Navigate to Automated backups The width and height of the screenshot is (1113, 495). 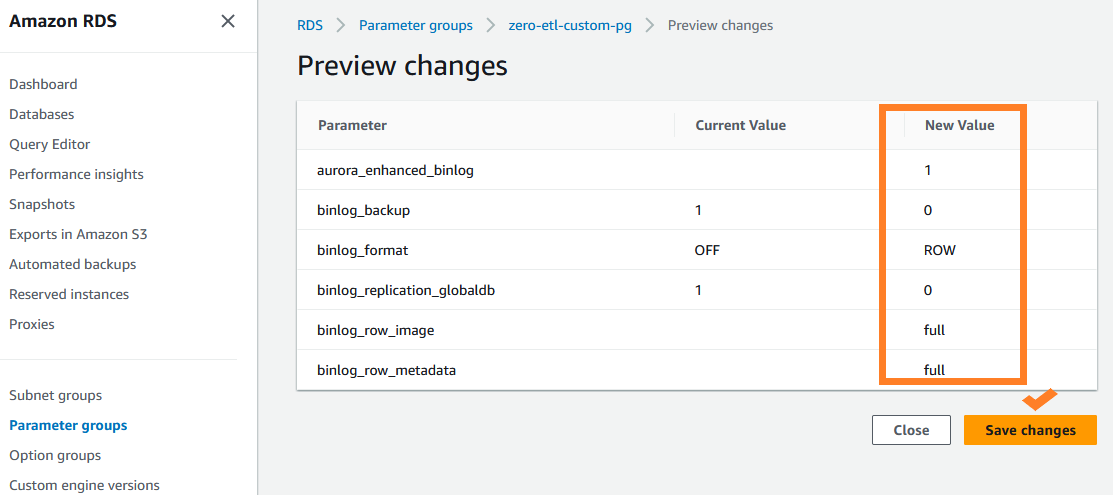coord(73,264)
